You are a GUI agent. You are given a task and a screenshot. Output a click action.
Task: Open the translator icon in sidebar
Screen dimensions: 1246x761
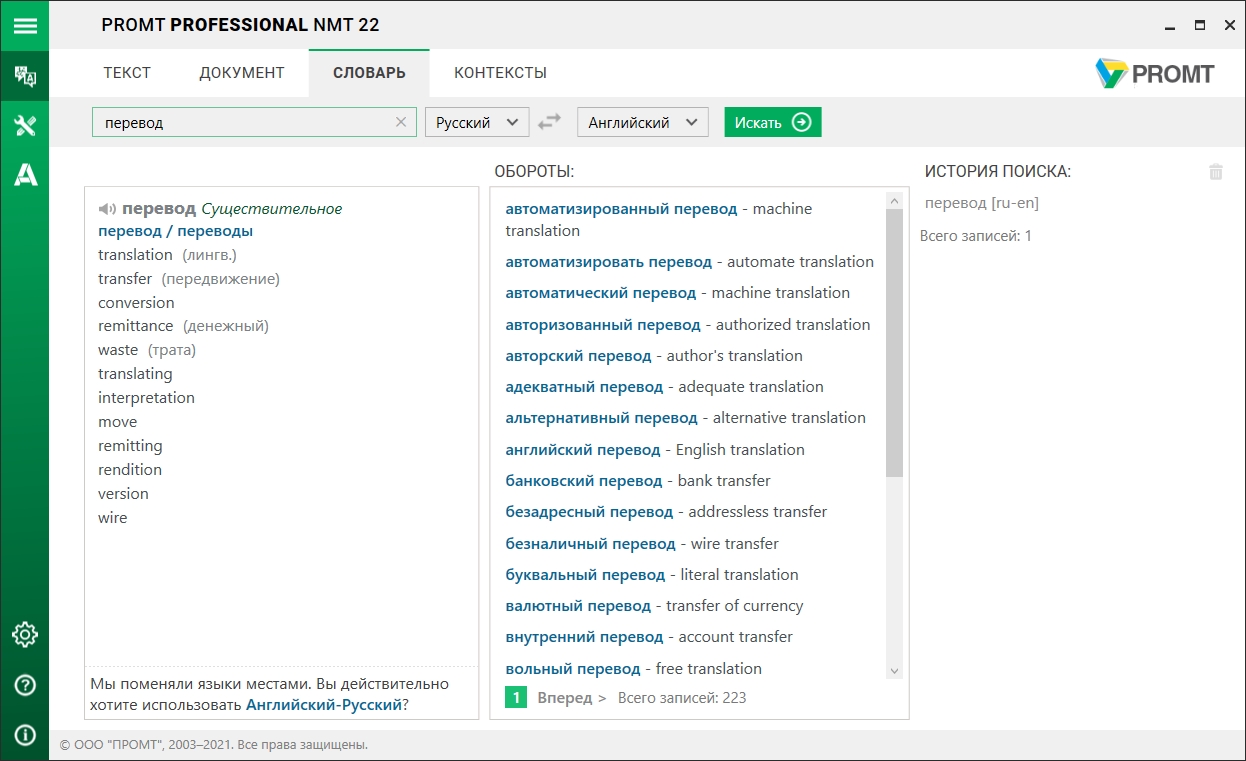click(24, 76)
